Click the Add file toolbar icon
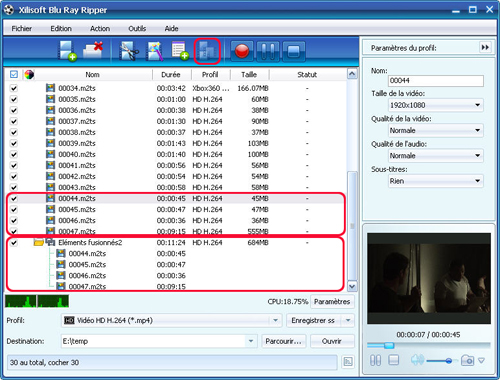 67,51
